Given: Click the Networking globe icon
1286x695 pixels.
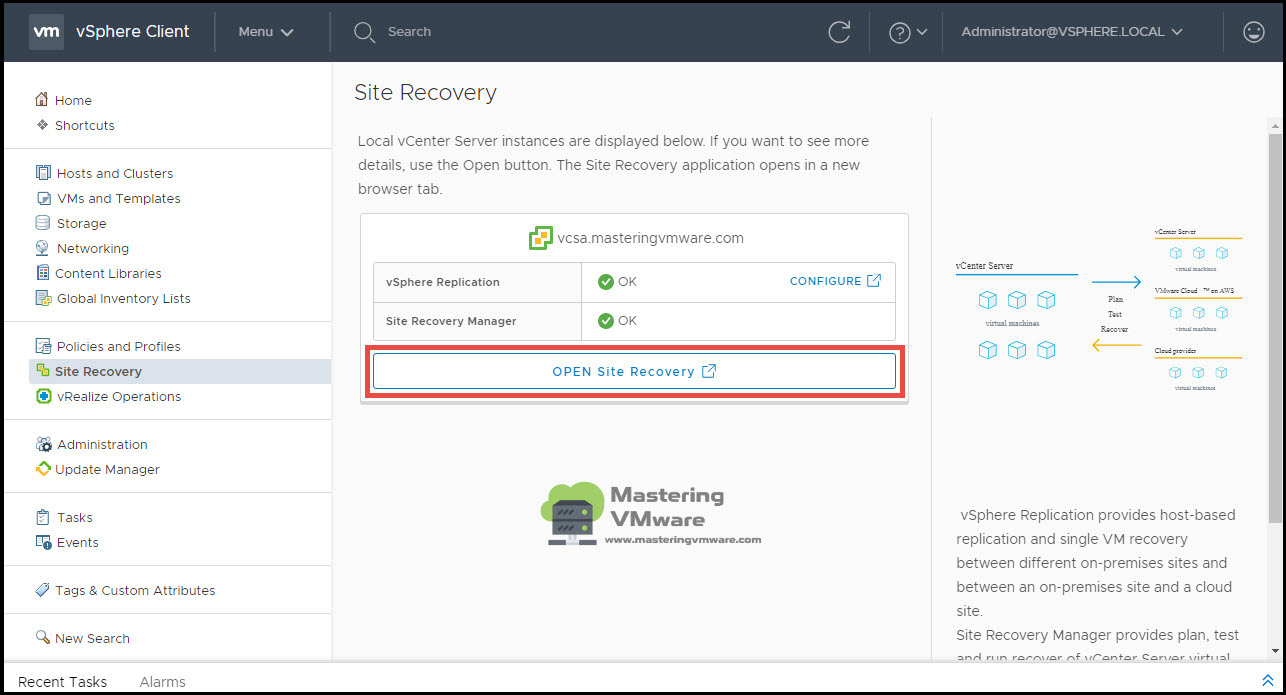Looking at the screenshot, I should [43, 248].
